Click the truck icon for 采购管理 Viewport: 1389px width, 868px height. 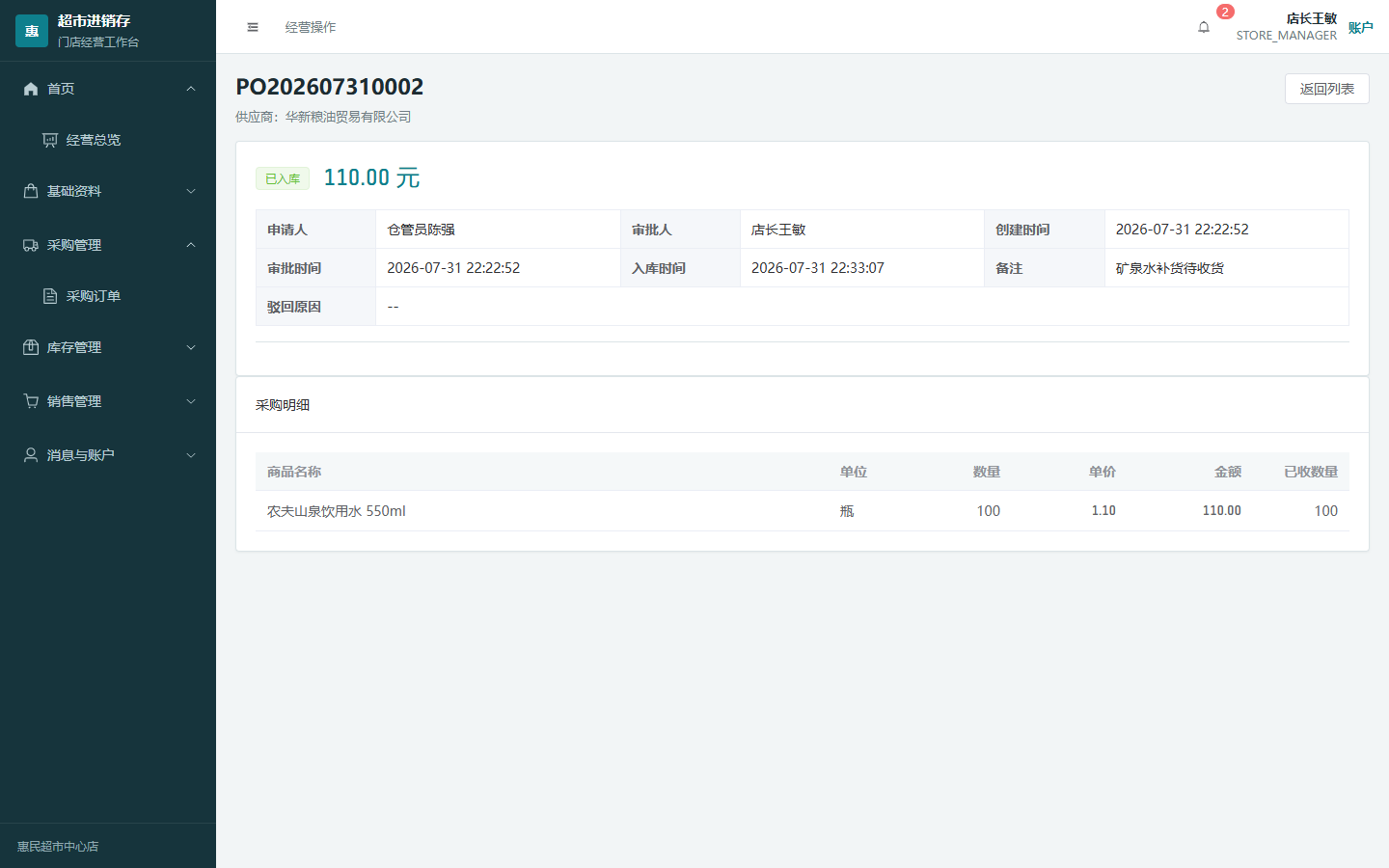(x=31, y=245)
